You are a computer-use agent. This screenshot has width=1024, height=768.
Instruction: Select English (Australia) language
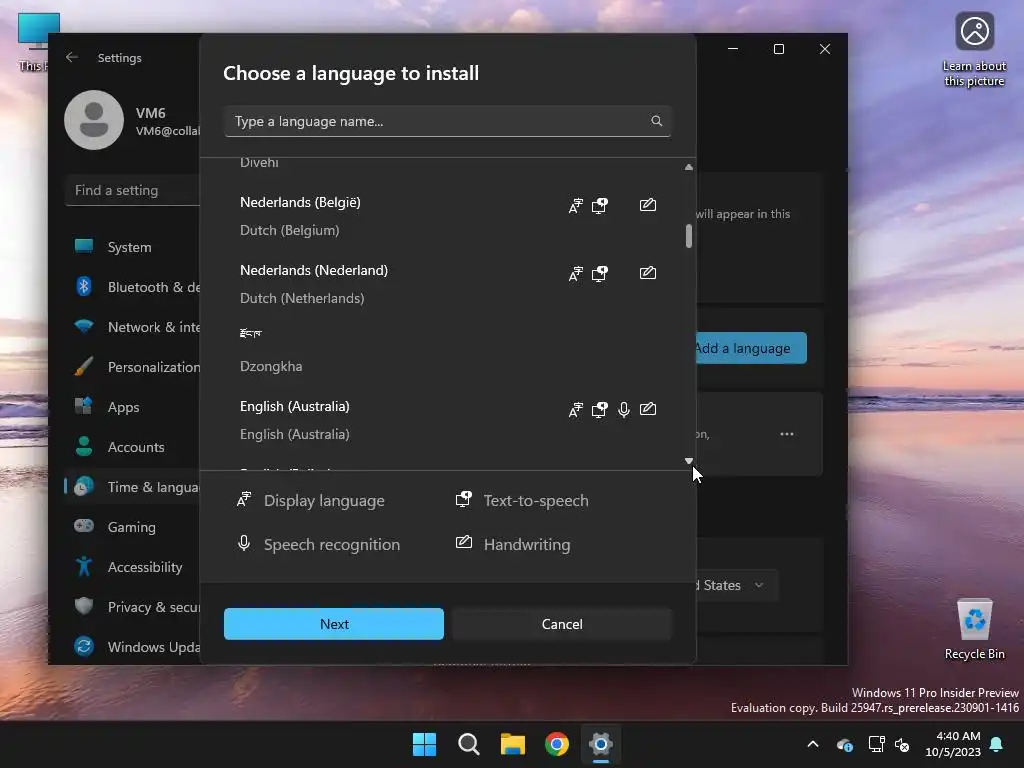(x=447, y=420)
